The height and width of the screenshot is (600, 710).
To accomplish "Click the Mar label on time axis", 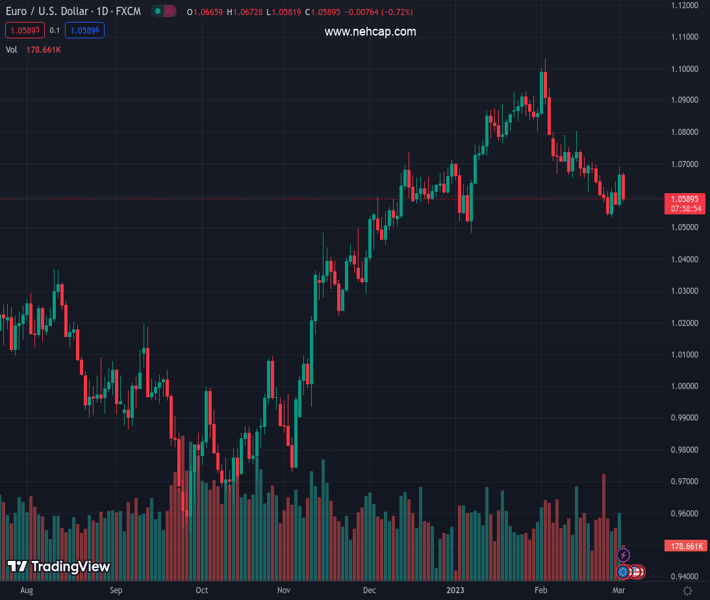I will pyautogui.click(x=617, y=591).
